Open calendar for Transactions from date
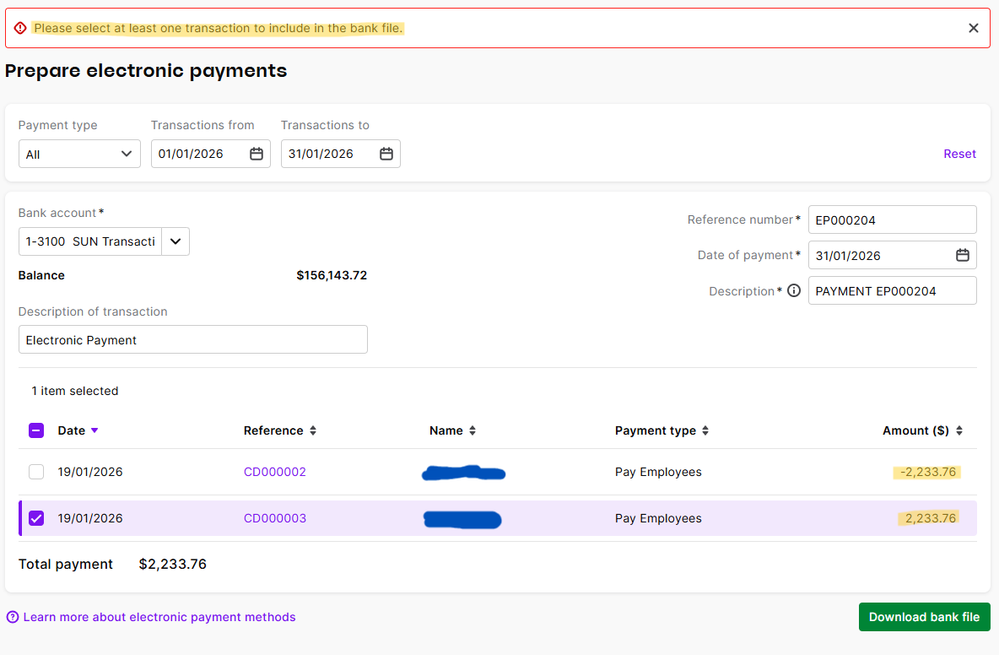Screen dimensions: 999x655 256,154
